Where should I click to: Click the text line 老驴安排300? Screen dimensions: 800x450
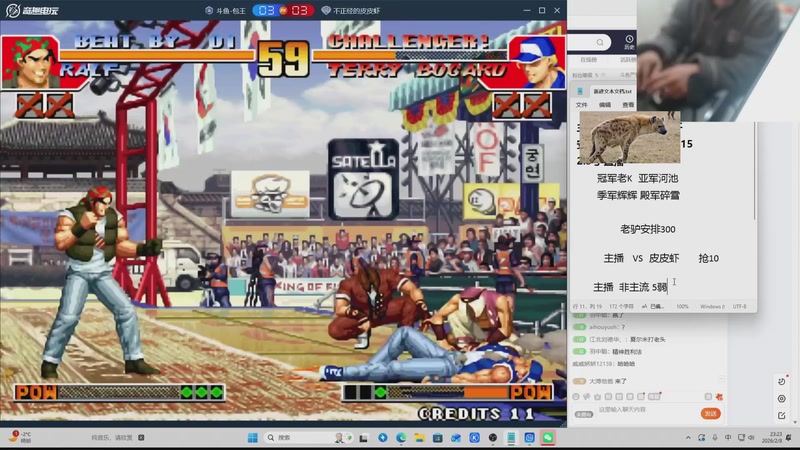[647, 229]
